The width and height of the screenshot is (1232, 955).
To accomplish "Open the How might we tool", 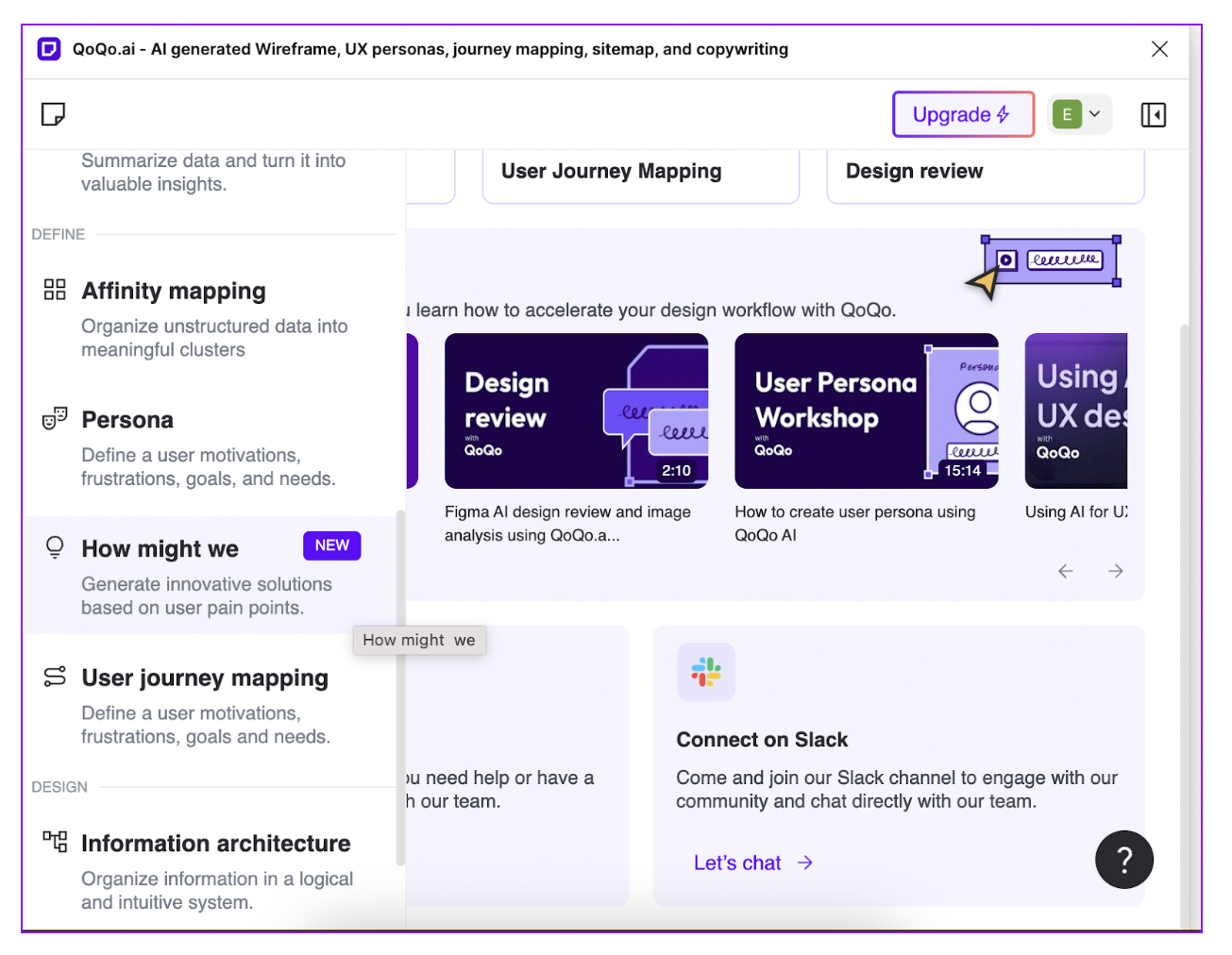I will [x=158, y=548].
